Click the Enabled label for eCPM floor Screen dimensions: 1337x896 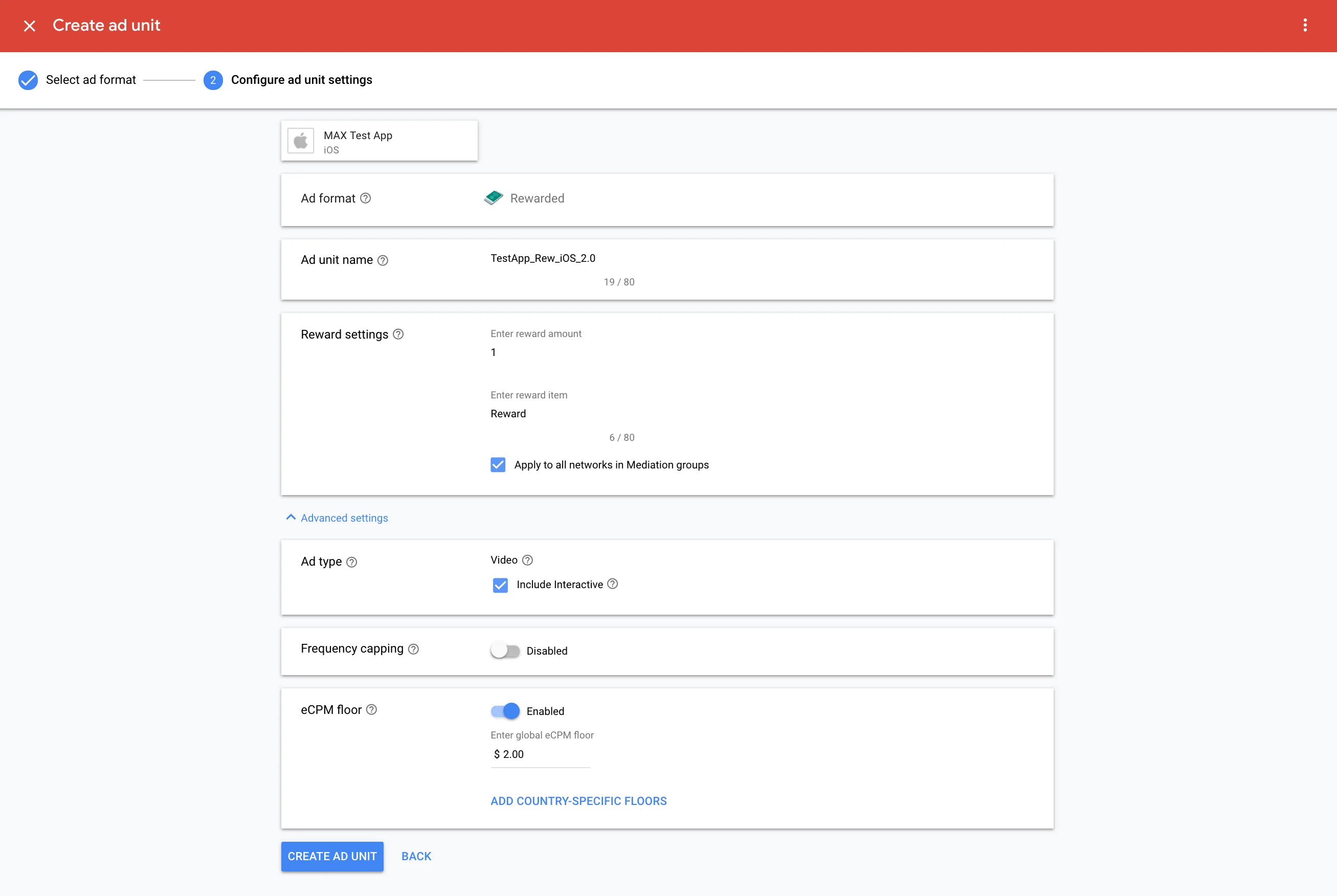click(x=545, y=711)
